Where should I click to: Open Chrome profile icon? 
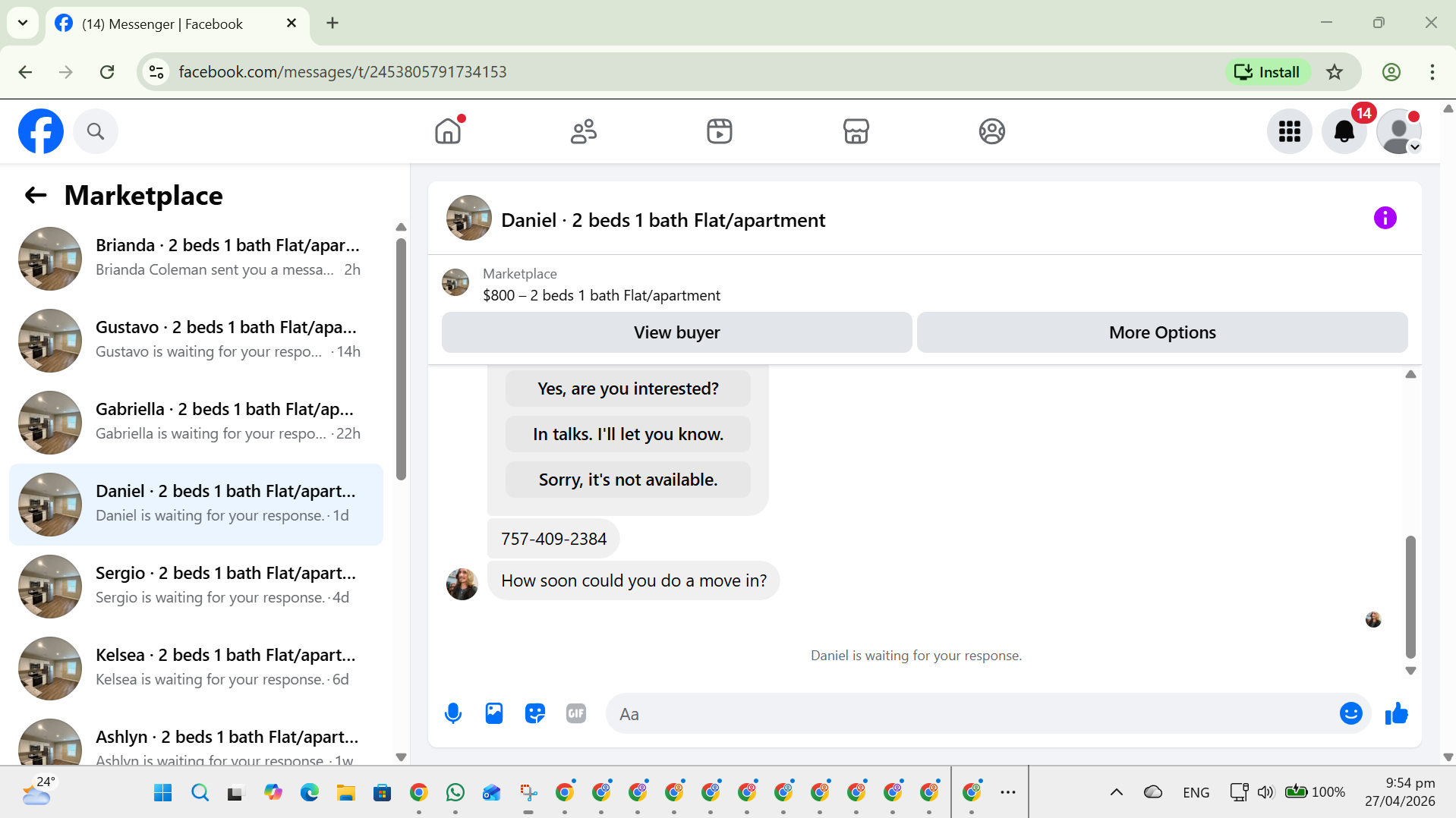(1391, 72)
